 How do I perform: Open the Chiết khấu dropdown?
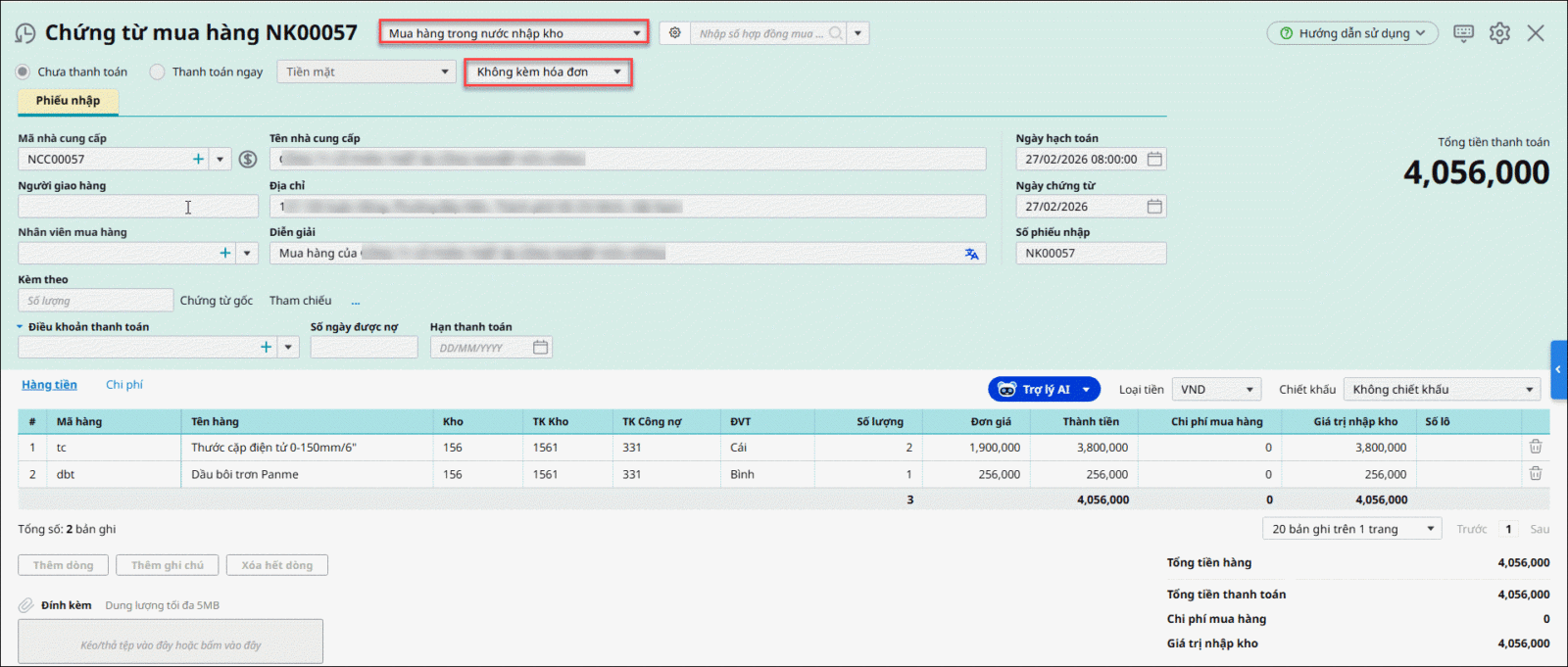pyautogui.click(x=1441, y=390)
